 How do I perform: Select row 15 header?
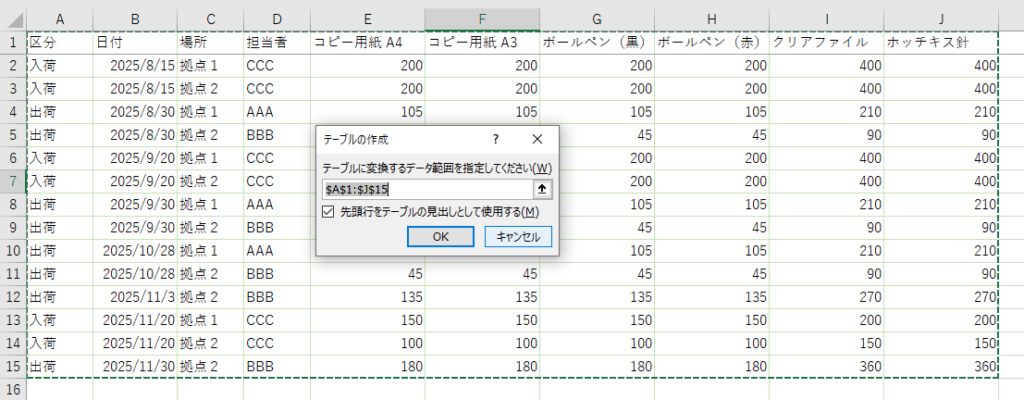point(13,366)
